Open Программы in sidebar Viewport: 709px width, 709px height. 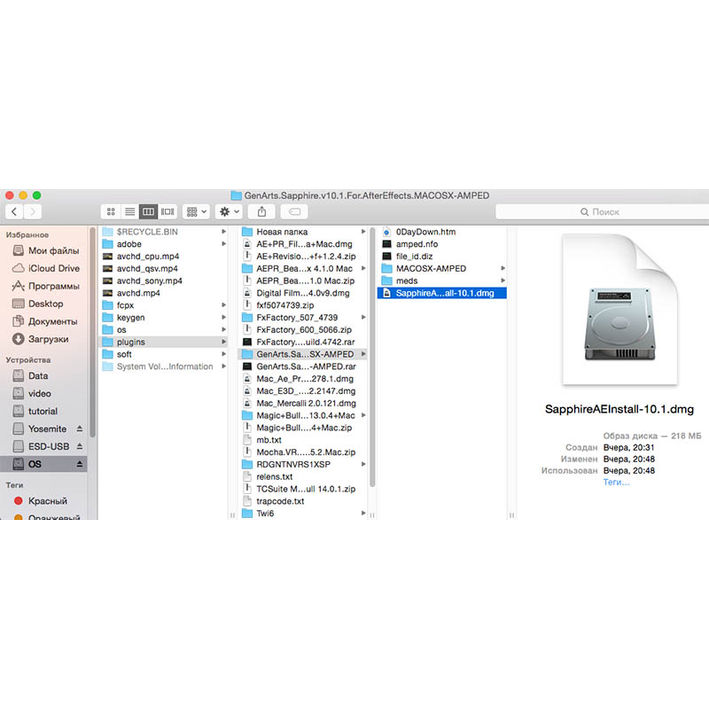(x=46, y=286)
